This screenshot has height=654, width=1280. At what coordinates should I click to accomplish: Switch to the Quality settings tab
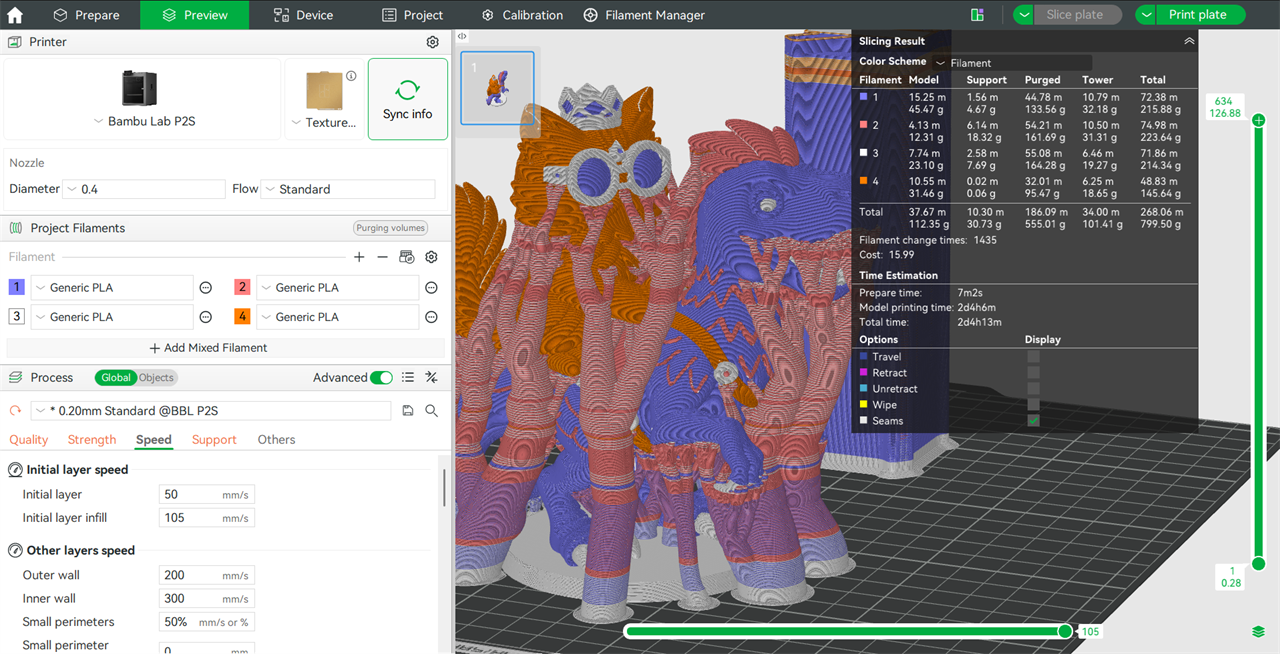click(x=28, y=440)
